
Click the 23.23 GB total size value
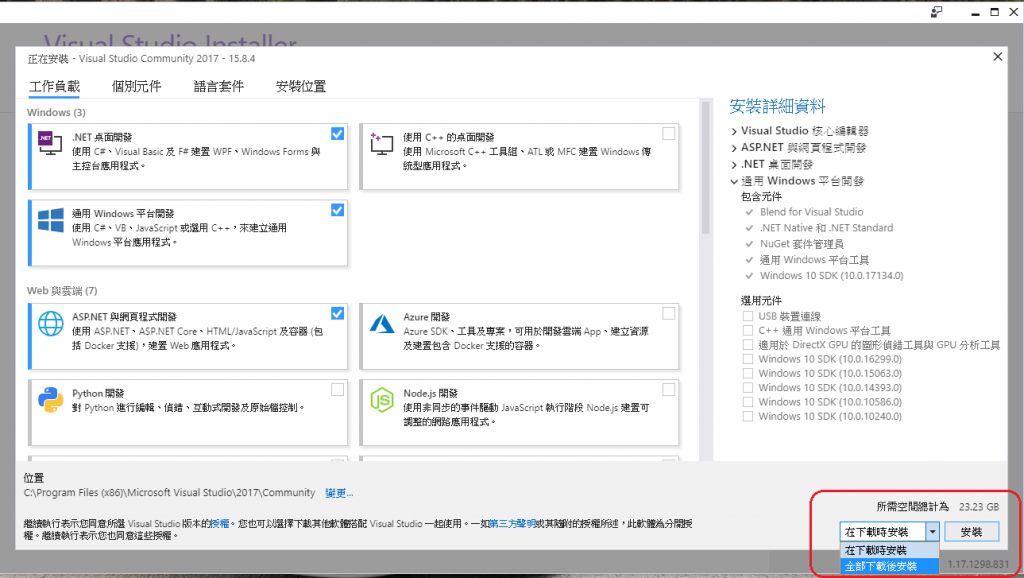979,507
